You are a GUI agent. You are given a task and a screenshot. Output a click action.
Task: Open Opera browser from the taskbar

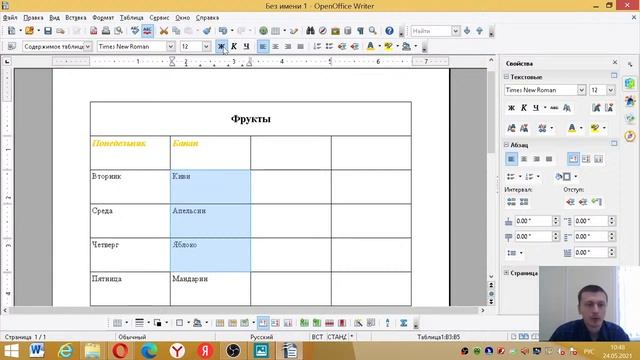click(x=120, y=351)
